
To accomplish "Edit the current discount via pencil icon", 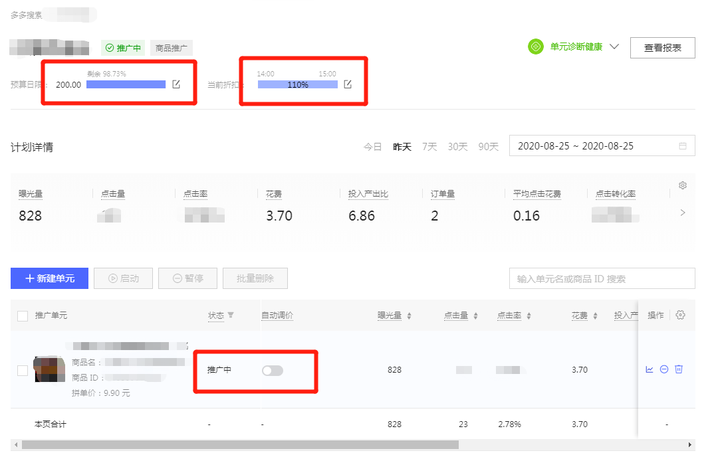I will tap(348, 85).
